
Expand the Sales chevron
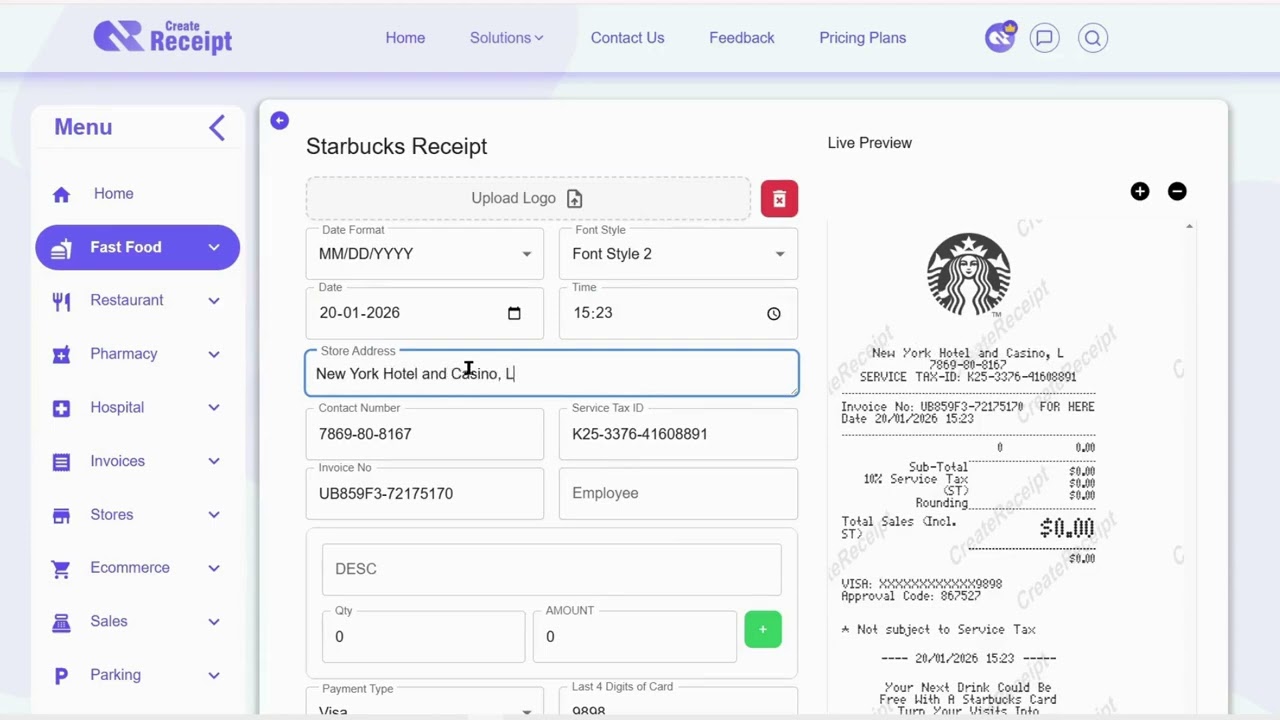pos(214,621)
